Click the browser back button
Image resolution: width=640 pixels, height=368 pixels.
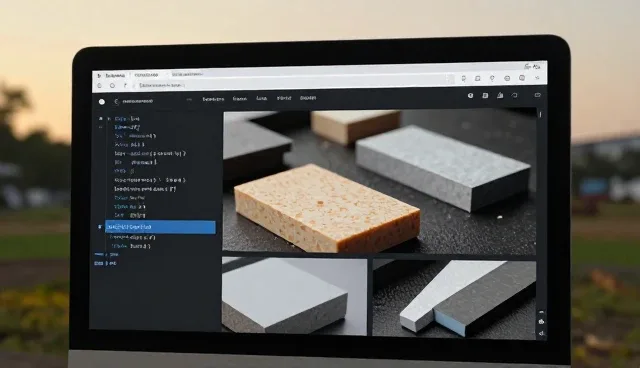[100, 85]
